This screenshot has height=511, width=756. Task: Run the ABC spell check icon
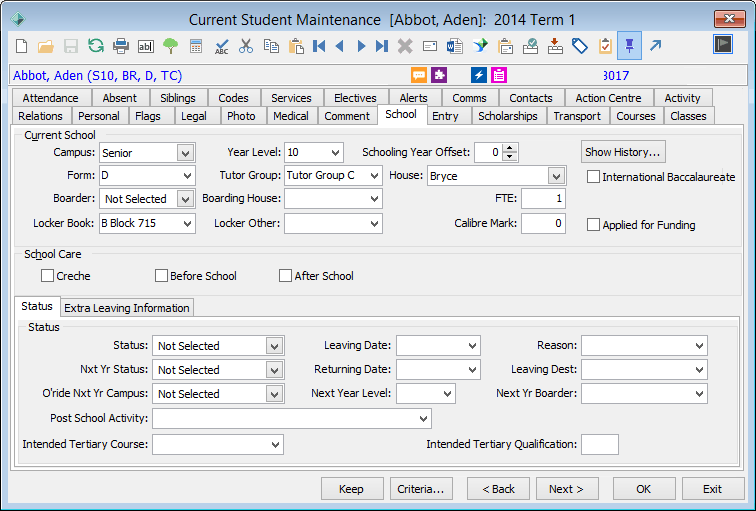(x=221, y=46)
